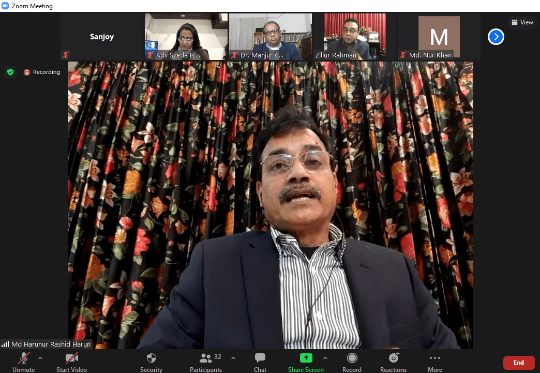Click the red End meeting button
The height and width of the screenshot is (373, 540).
tap(519, 363)
